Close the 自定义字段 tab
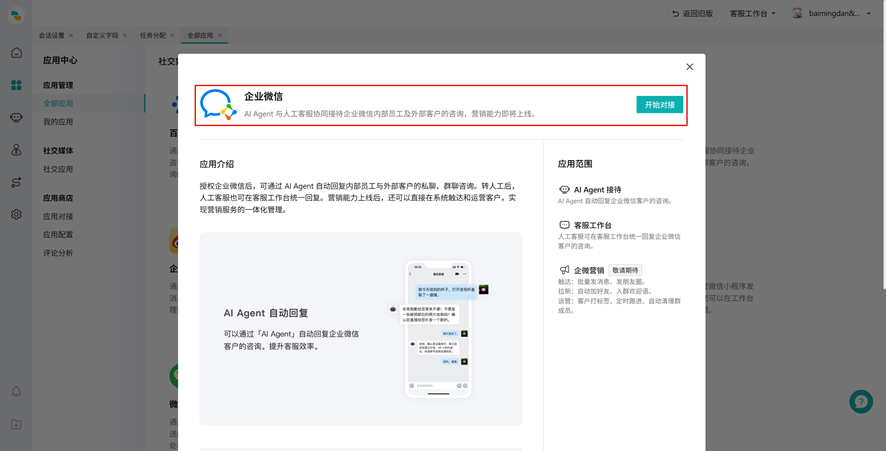The image size is (886, 451). [124, 35]
